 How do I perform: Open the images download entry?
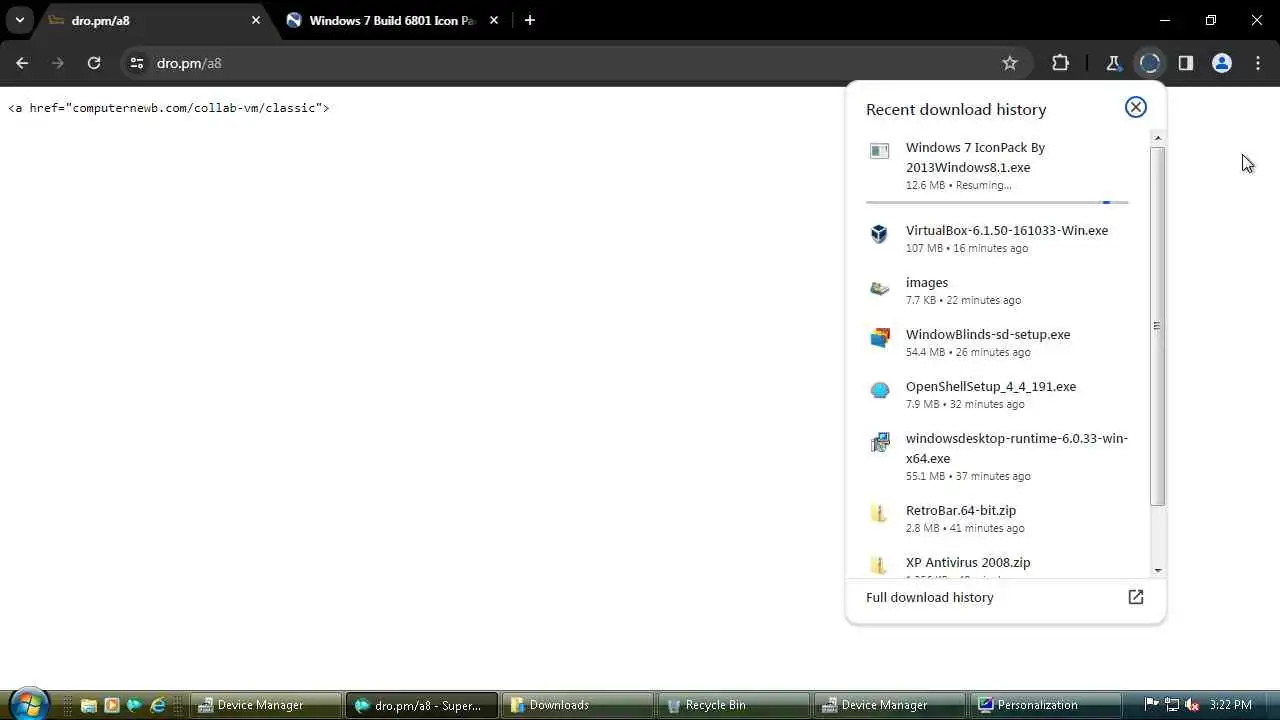pyautogui.click(x=998, y=290)
